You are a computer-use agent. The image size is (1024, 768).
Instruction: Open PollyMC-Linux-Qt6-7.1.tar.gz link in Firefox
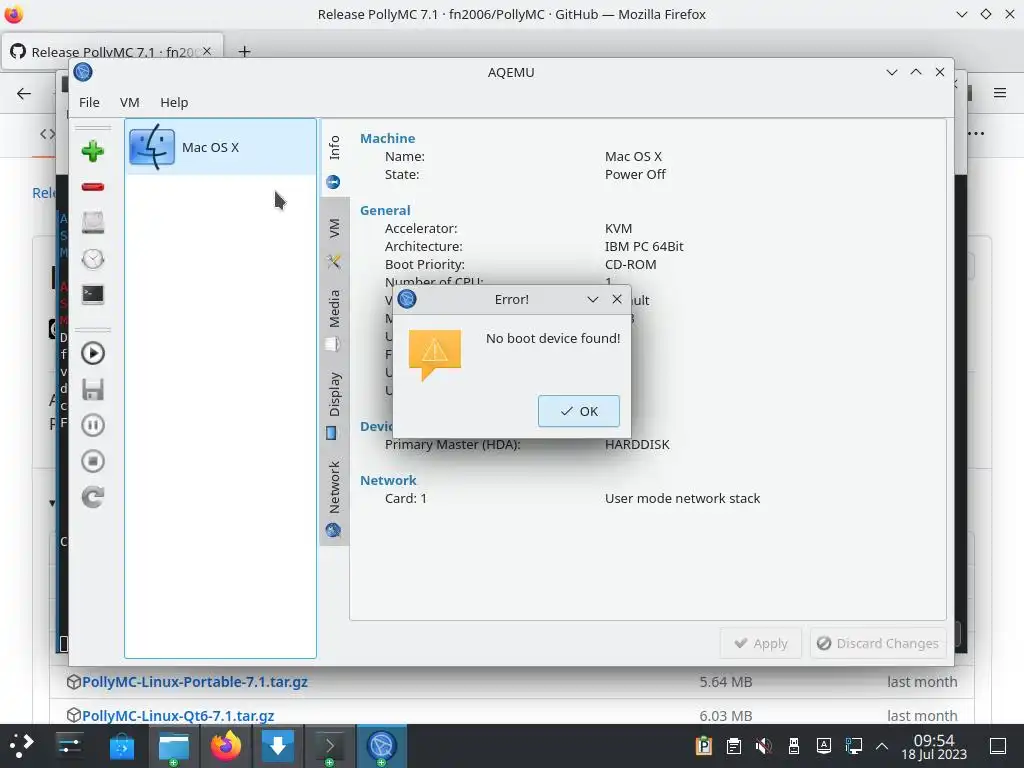tap(178, 716)
